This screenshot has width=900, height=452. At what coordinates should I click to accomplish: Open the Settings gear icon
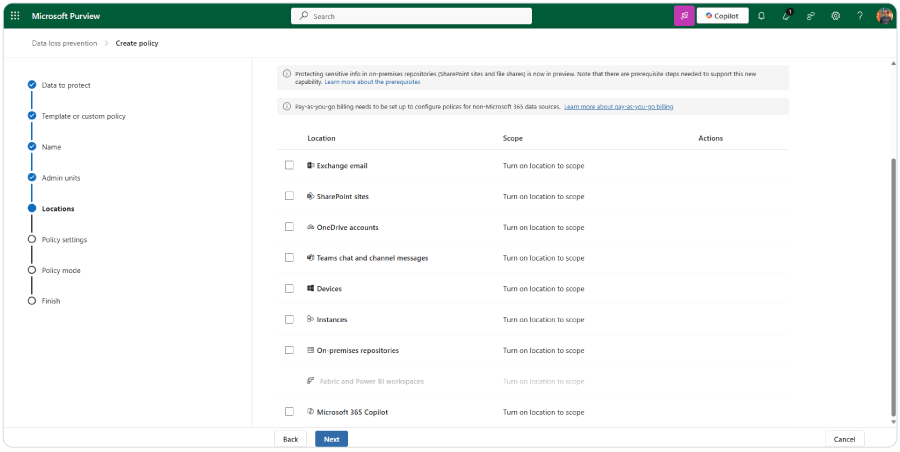click(836, 16)
